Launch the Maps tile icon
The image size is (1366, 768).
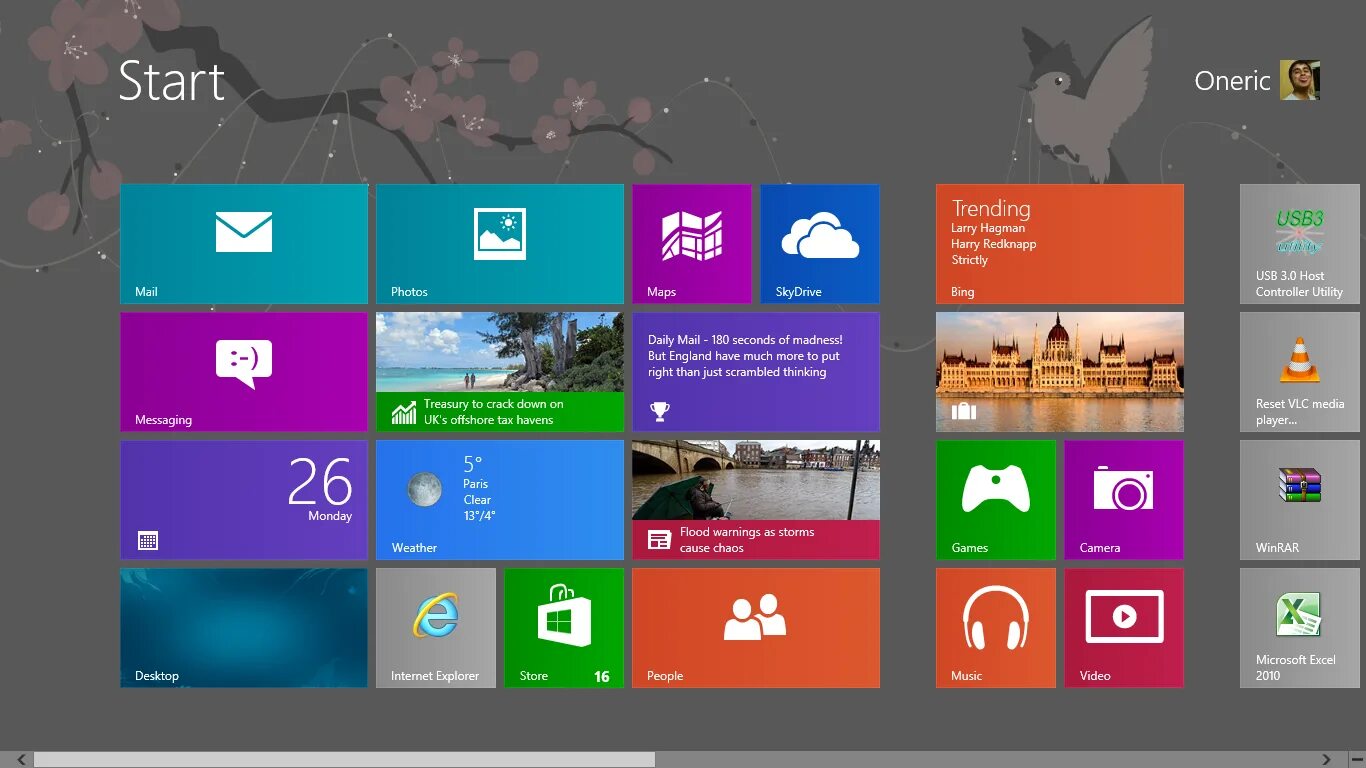point(692,236)
